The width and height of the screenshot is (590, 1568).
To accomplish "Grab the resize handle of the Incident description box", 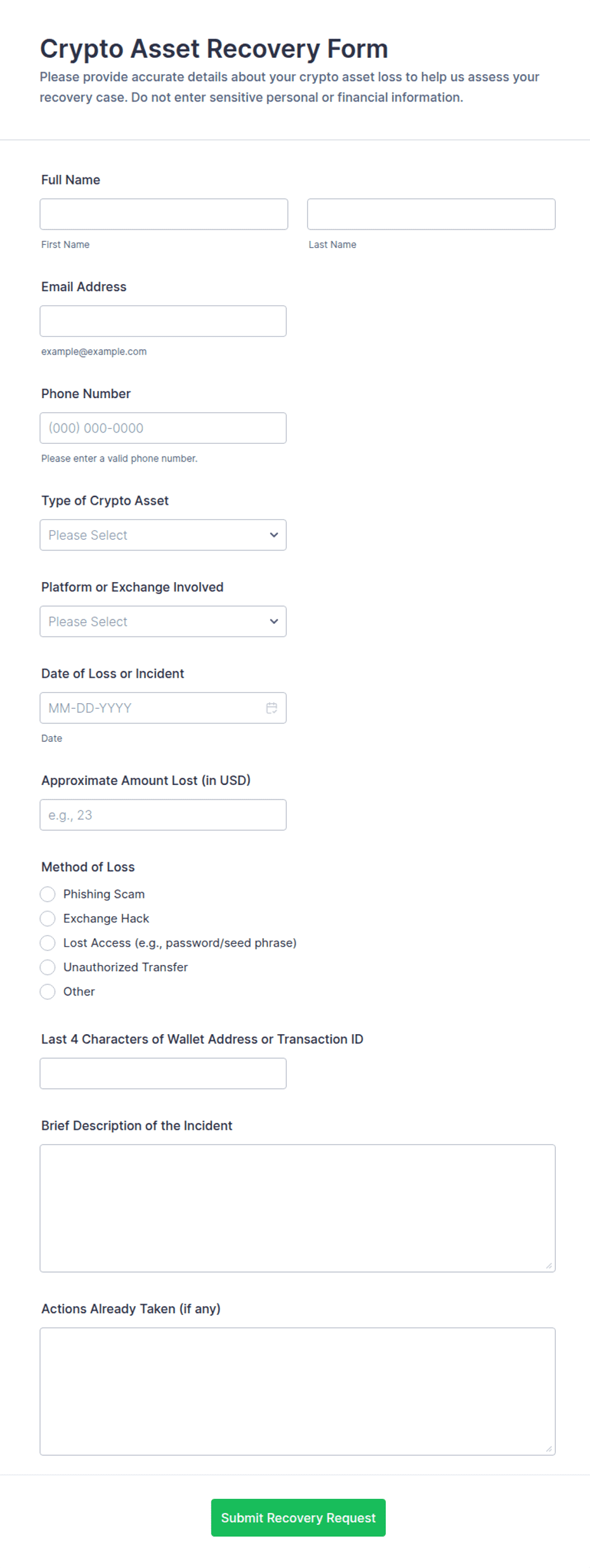I will coord(549,1266).
